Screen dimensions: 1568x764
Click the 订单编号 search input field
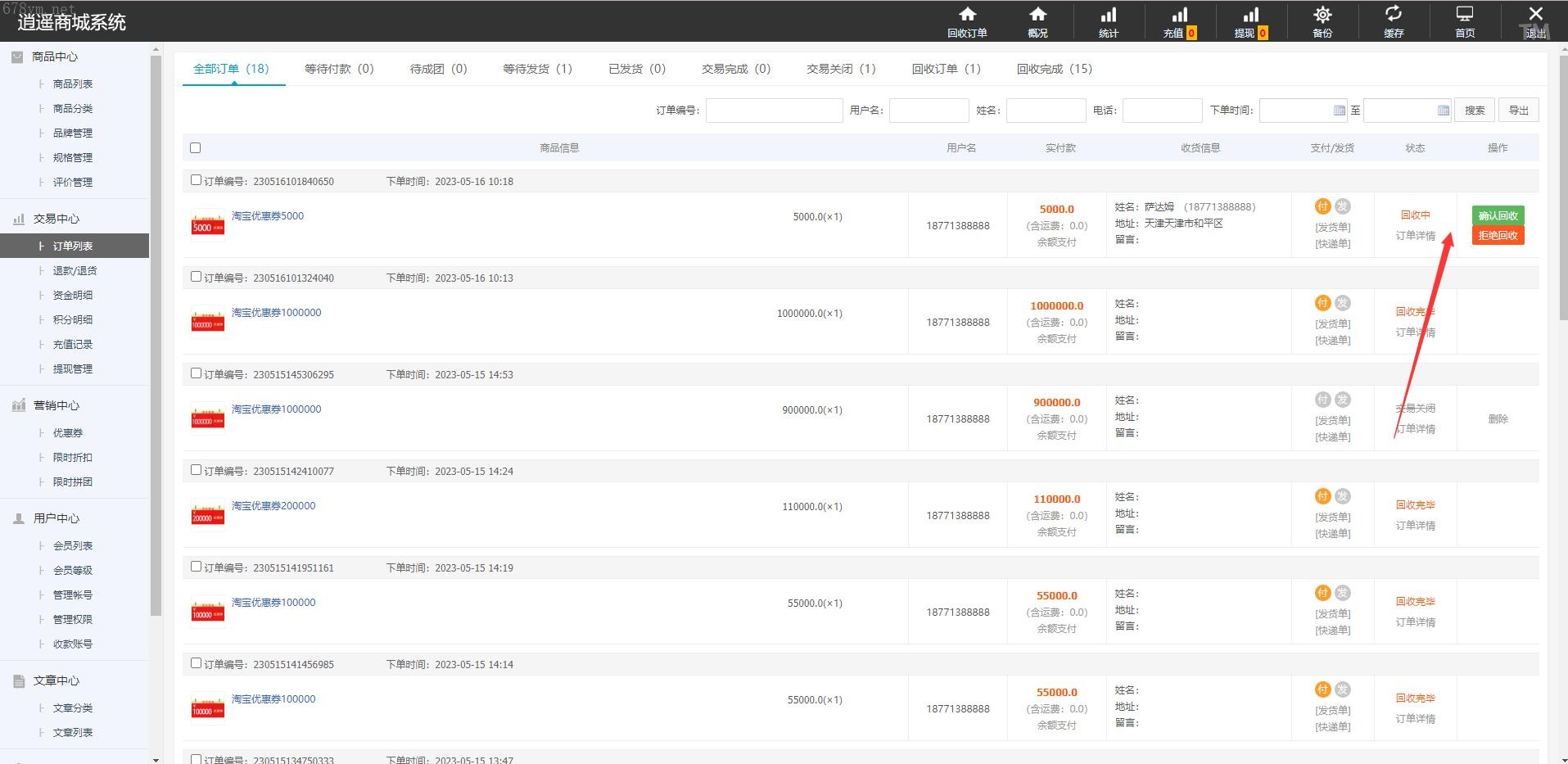coord(774,111)
